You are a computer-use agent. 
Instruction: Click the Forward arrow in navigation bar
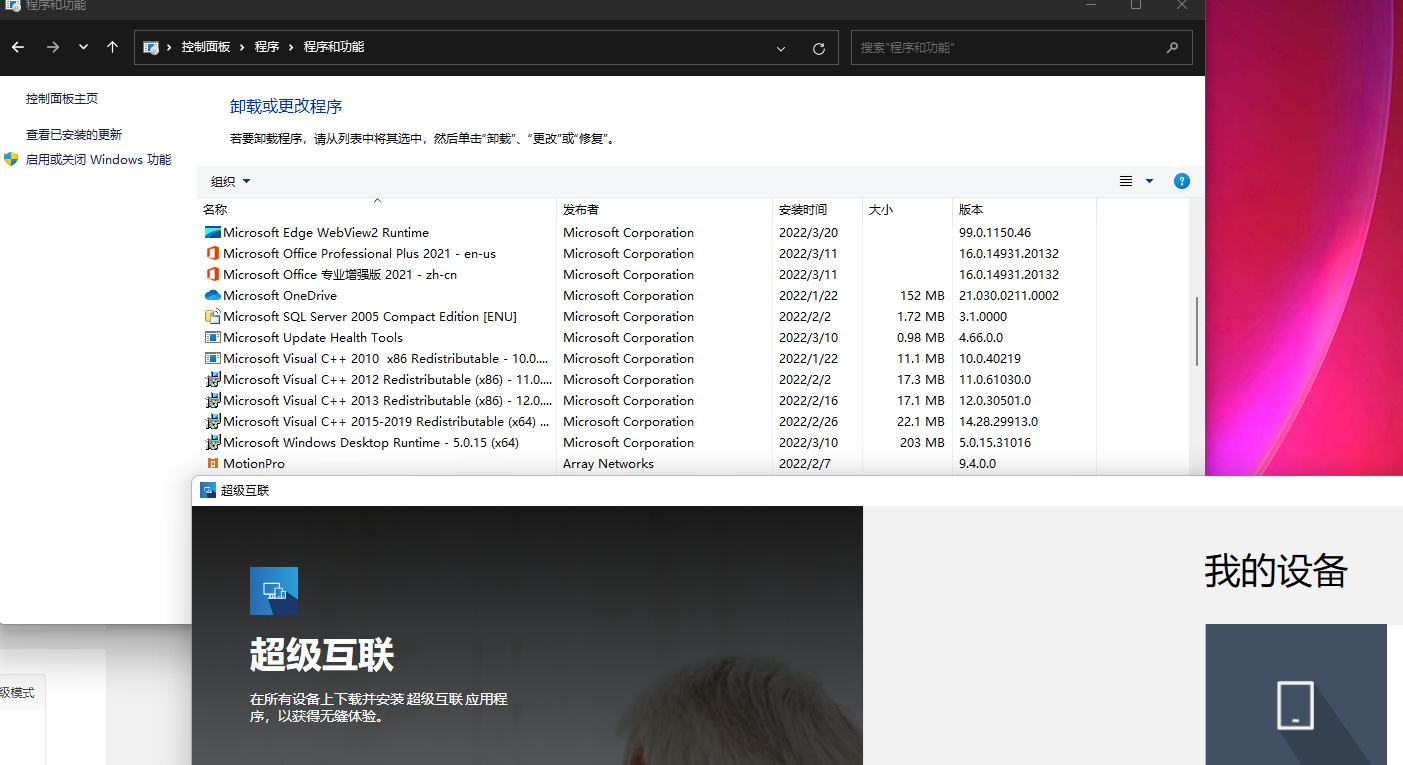(52, 47)
